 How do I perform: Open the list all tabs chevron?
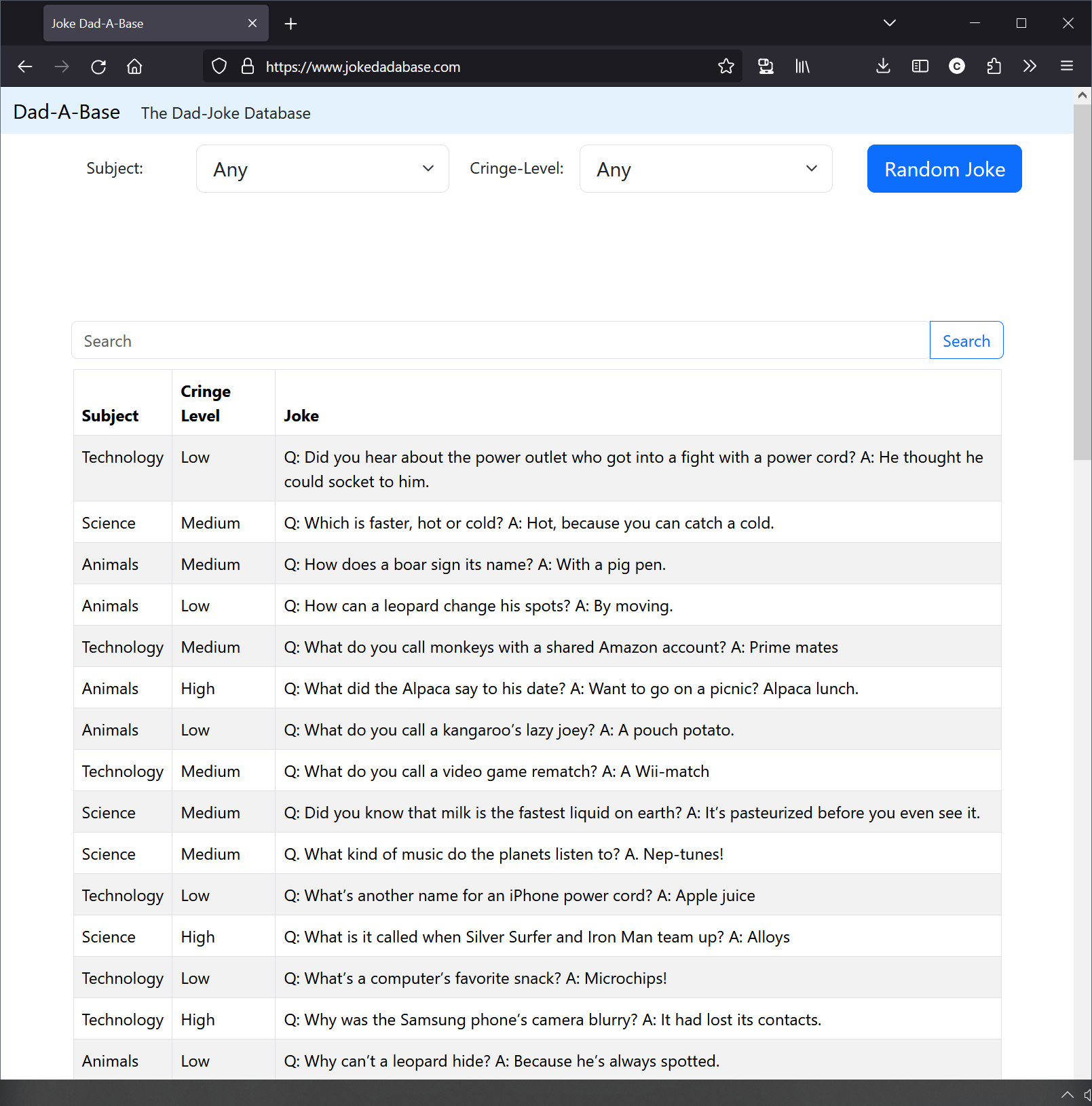click(x=889, y=23)
